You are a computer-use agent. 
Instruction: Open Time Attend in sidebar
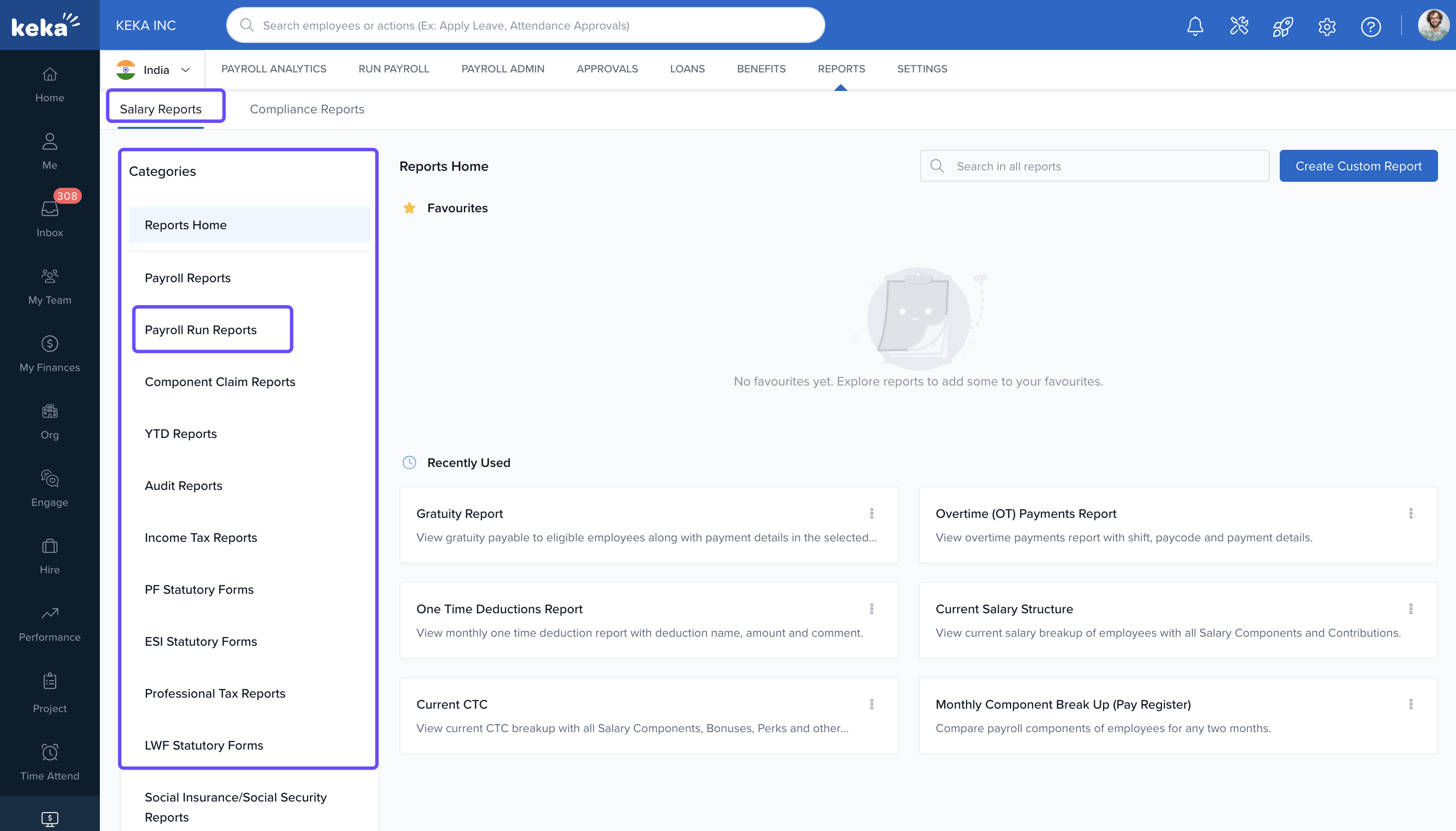coord(49,762)
